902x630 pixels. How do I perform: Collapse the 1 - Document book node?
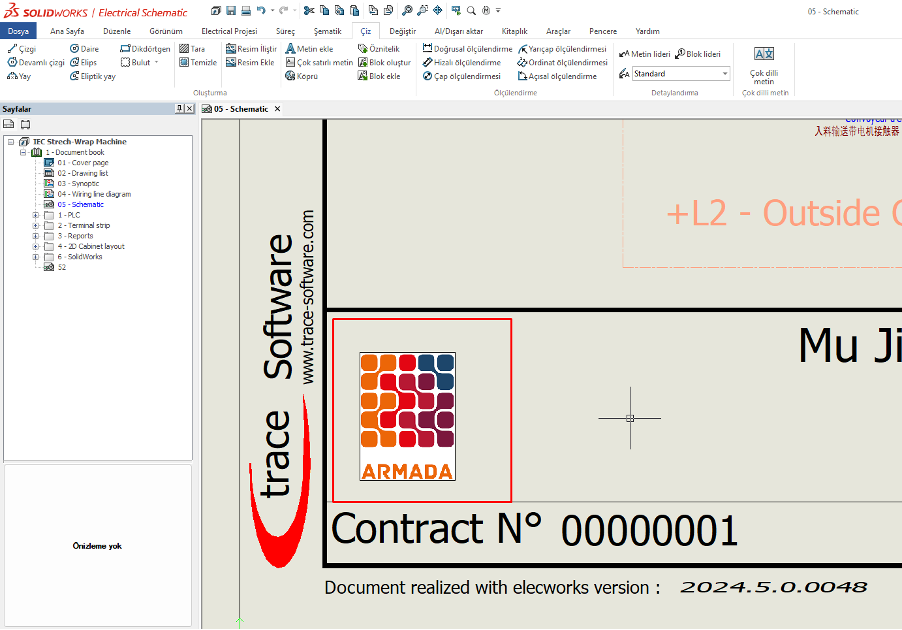[x=23, y=152]
